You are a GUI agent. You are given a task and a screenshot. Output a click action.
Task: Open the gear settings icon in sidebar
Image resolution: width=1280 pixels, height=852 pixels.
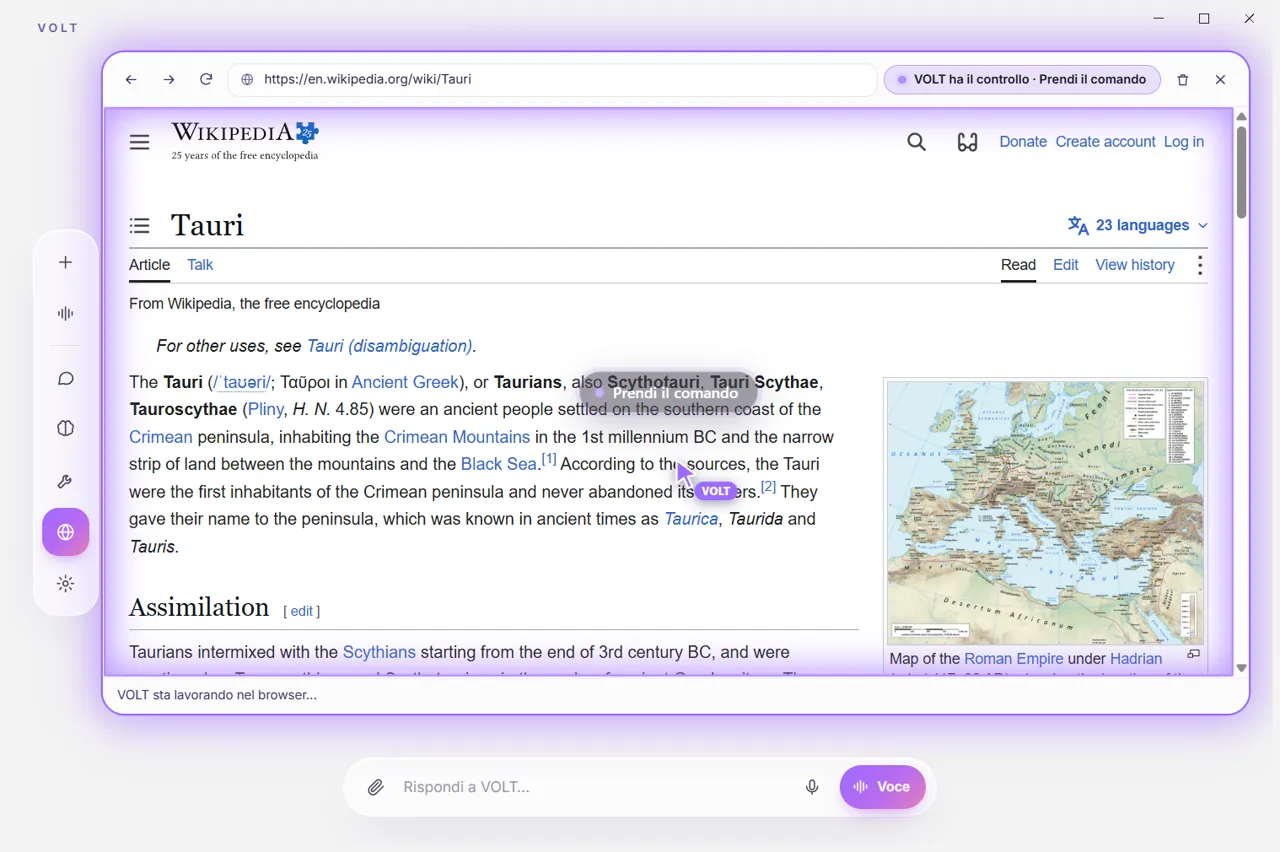point(66,584)
